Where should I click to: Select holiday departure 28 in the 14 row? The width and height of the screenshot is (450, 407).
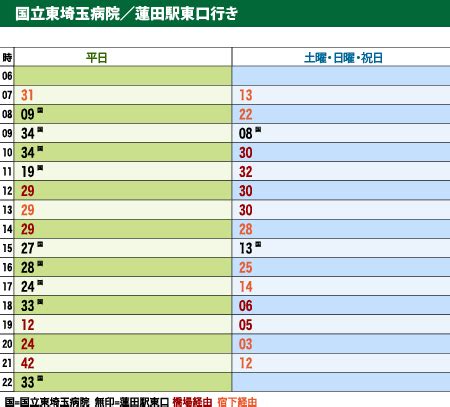coord(246,229)
